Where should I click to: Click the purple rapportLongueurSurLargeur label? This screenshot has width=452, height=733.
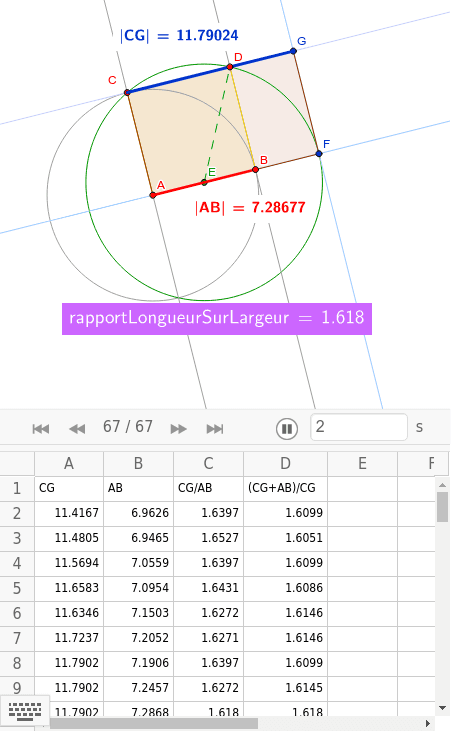217,319
